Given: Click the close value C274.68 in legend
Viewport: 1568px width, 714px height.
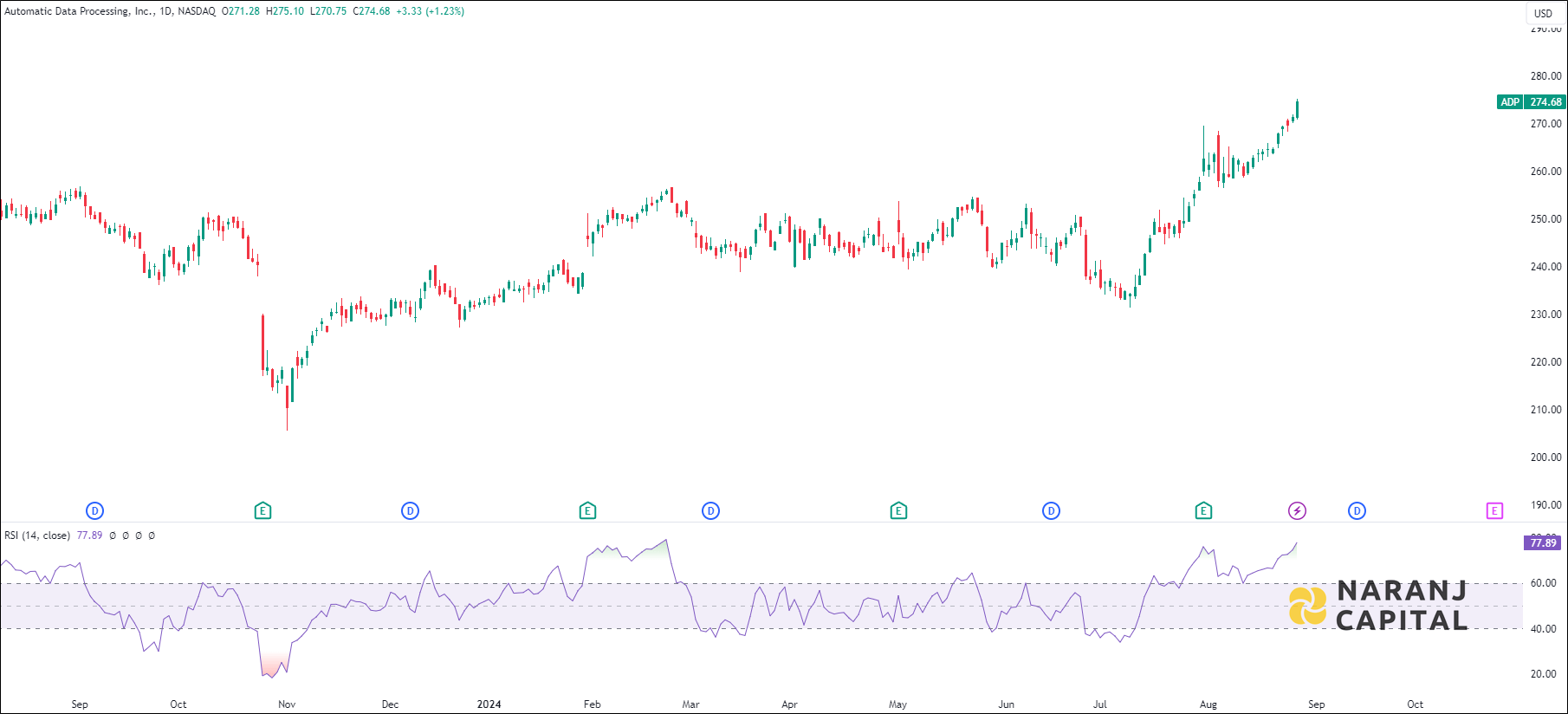Looking at the screenshot, I should tap(372, 11).
